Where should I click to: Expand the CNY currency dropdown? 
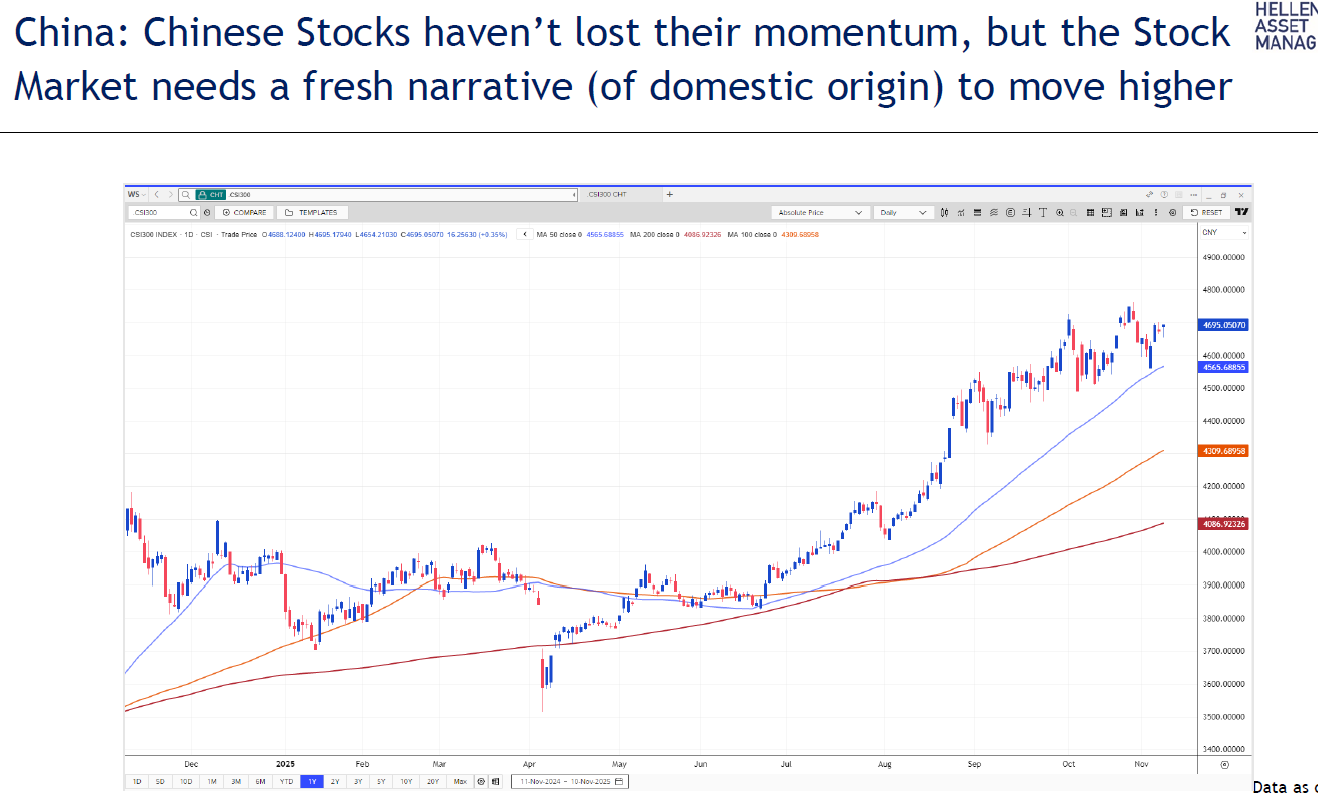click(1223, 233)
